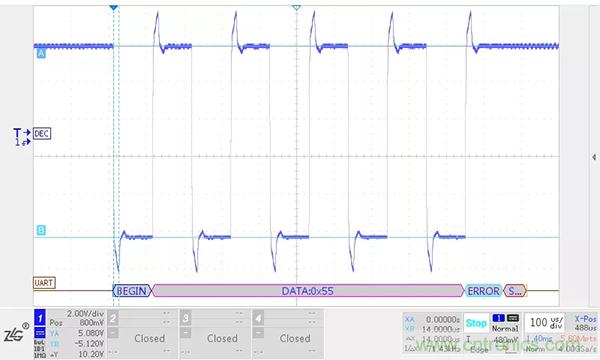Screen dimensions: 600x360
Task: Open the 2.00V/div vertical scale setting
Action: [x=85, y=314]
